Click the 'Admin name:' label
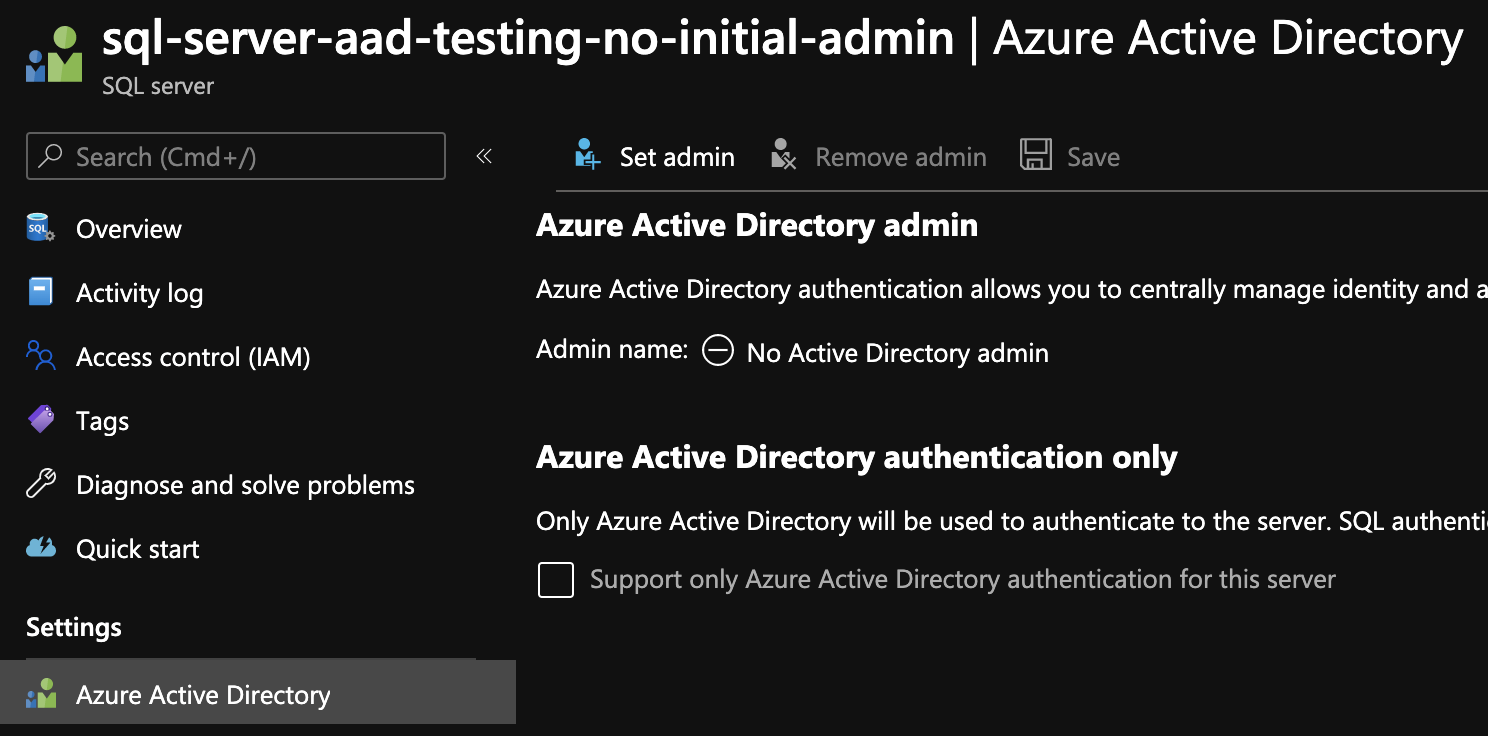 tap(612, 349)
